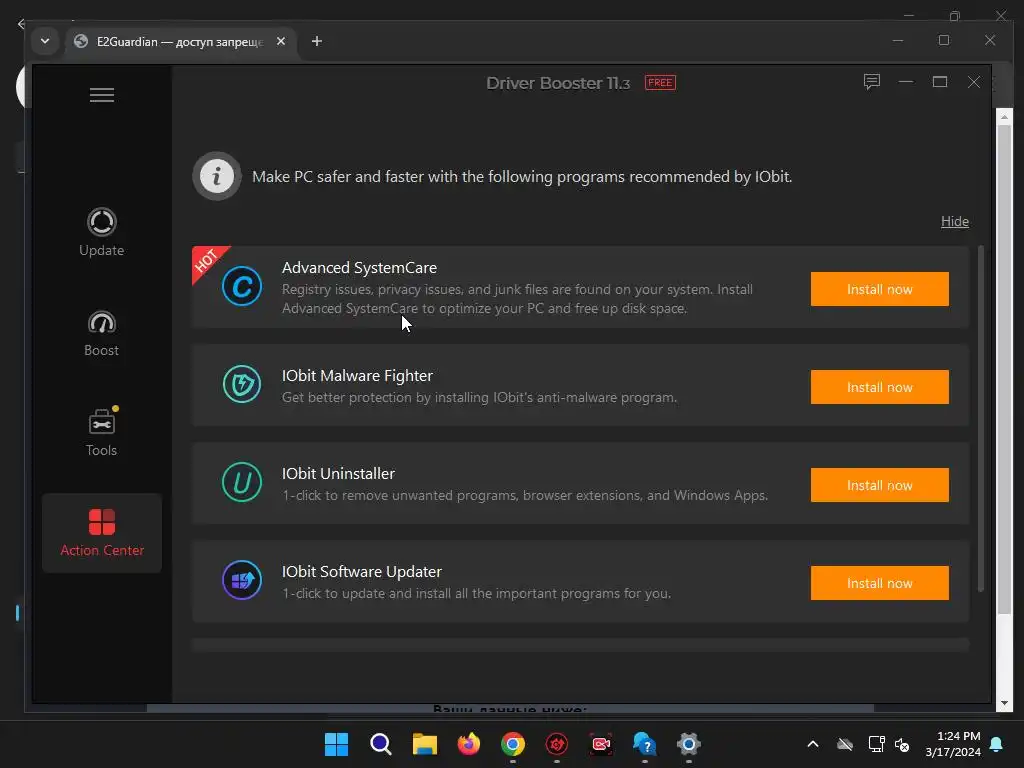This screenshot has width=1024, height=768.
Task: Select the E2Guardian browser tab
Action: 180,42
